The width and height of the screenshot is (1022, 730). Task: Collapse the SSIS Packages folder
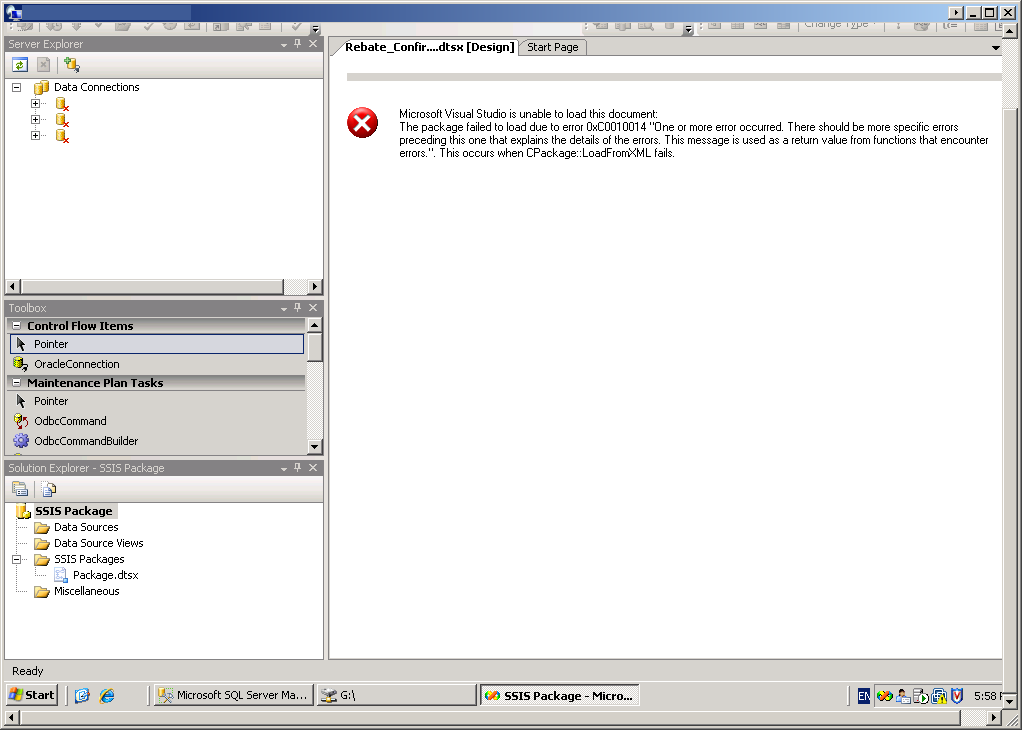tap(17, 559)
